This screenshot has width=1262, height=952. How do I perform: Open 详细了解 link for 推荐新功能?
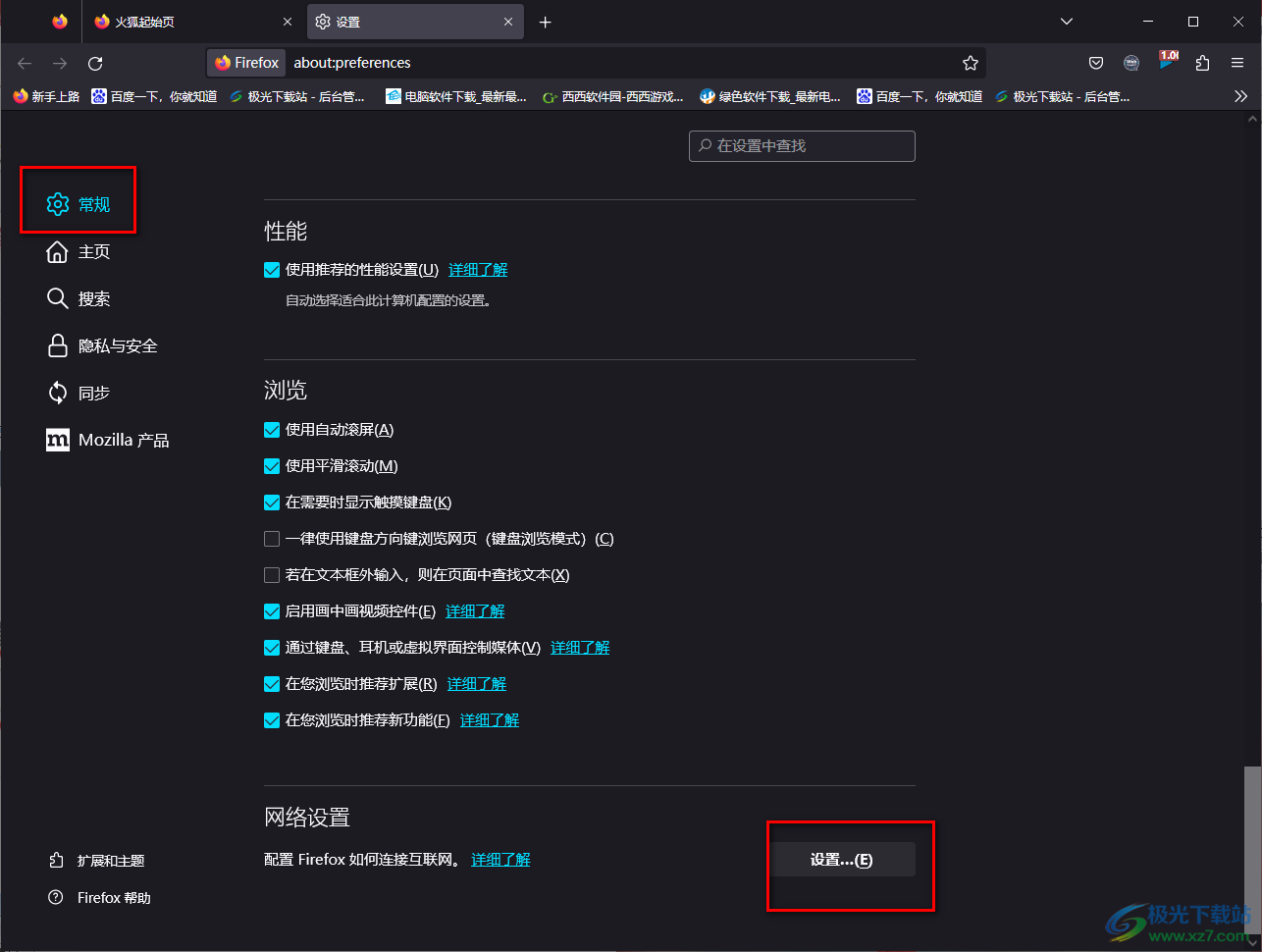(x=490, y=720)
